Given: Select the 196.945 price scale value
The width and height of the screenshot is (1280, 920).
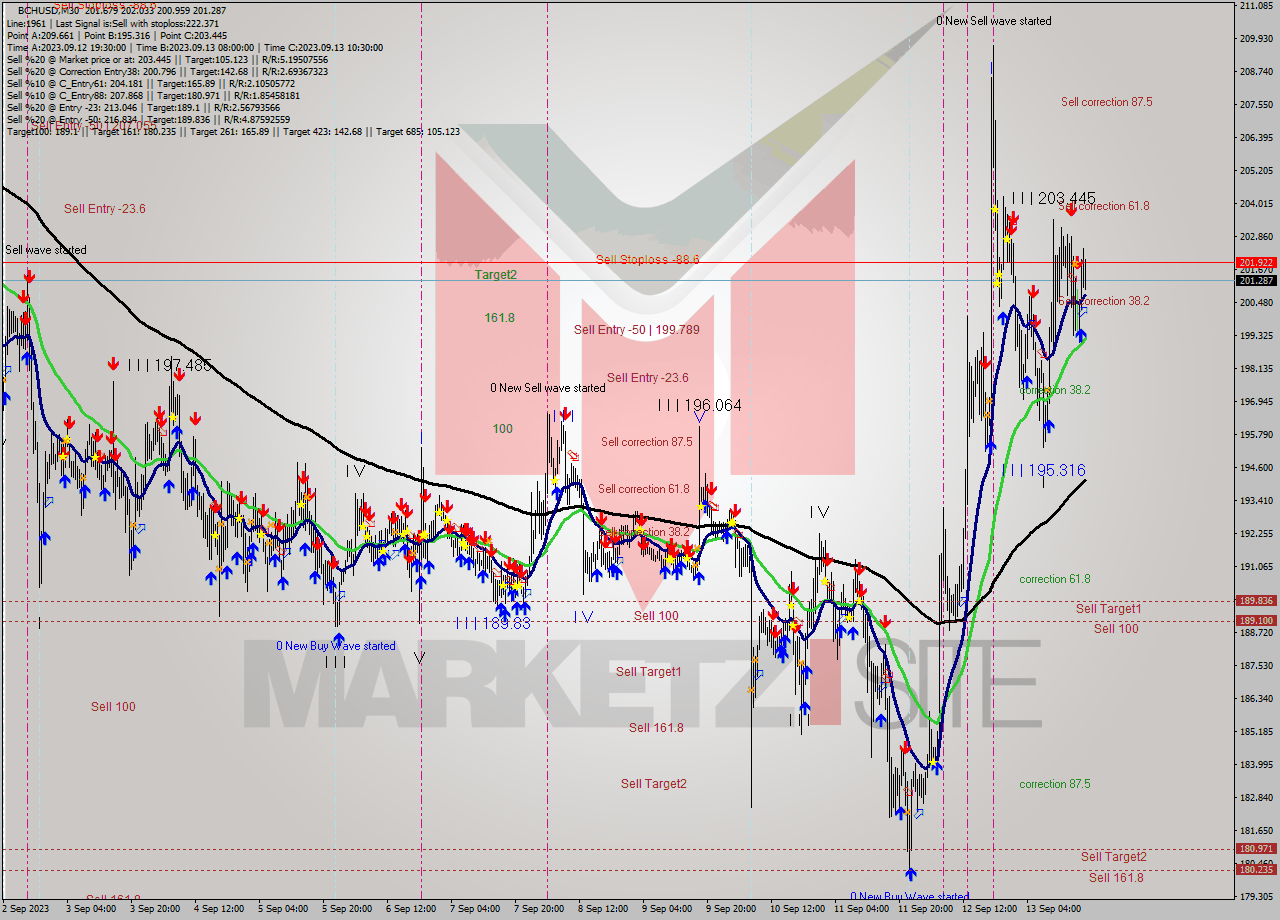Looking at the screenshot, I should click(1256, 402).
